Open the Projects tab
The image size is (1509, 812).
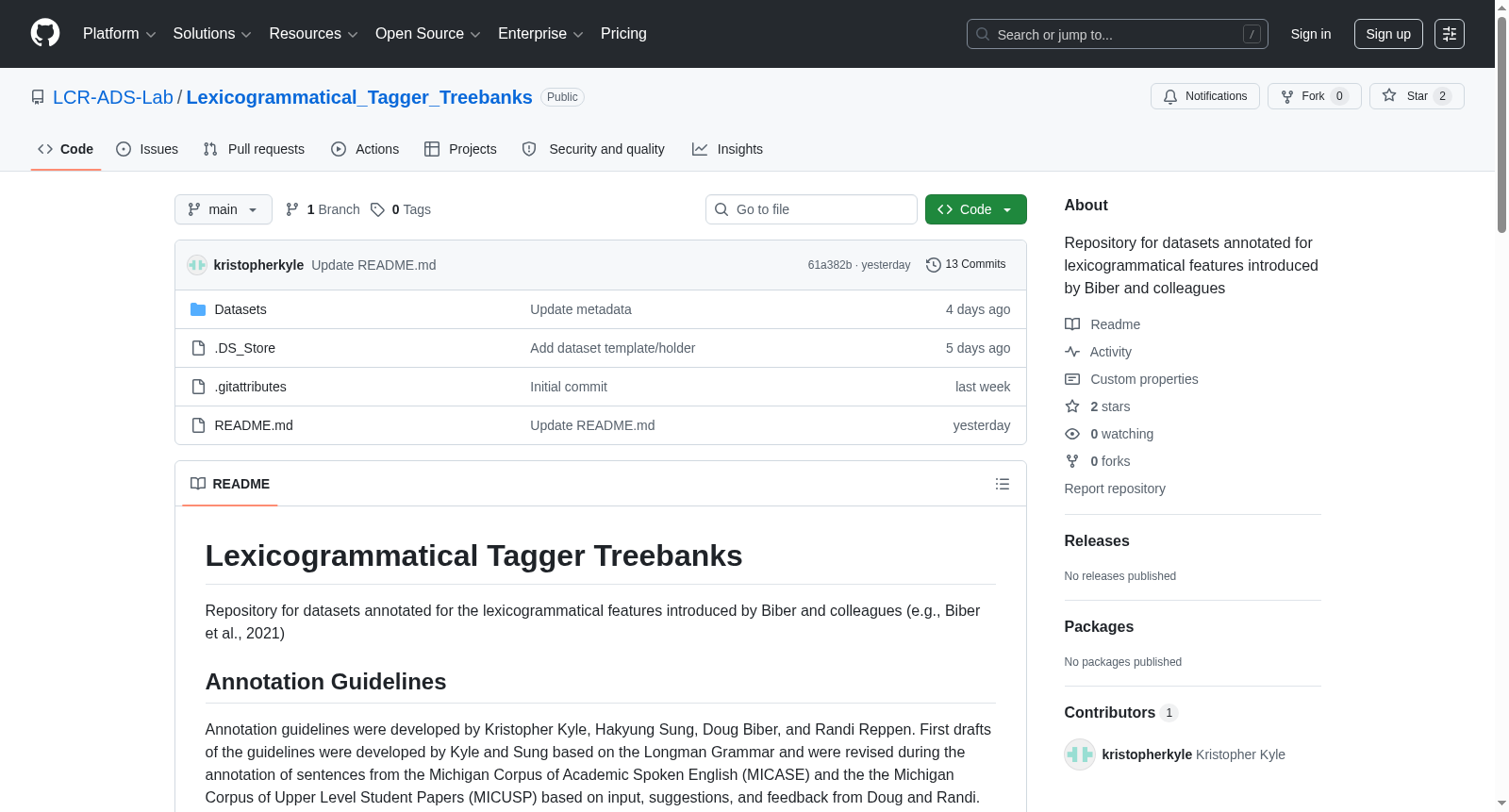point(460,149)
